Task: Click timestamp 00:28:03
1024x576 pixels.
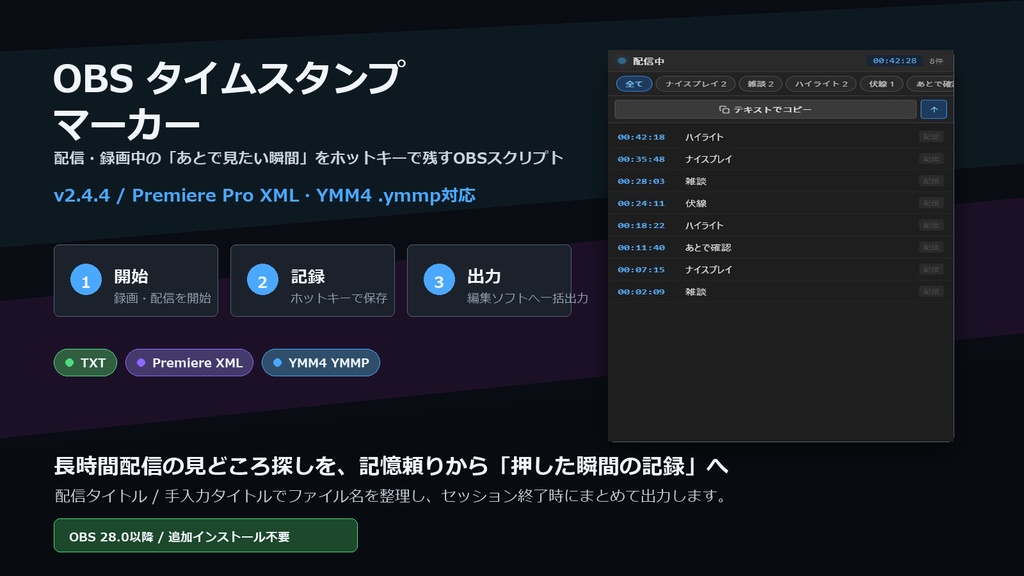Action: pos(641,182)
